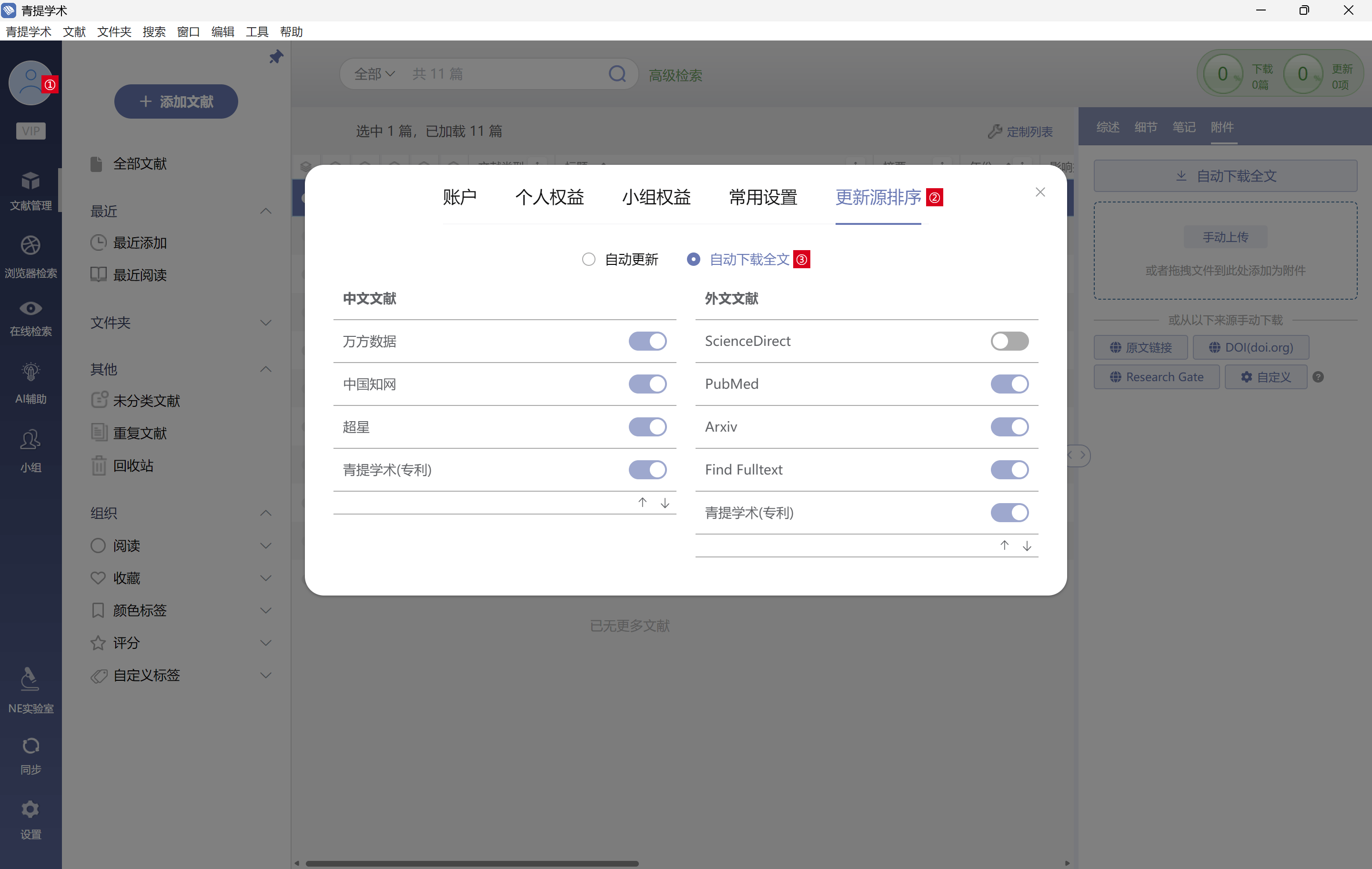The width and height of the screenshot is (1372, 869).
Task: Click the 添加文献 button
Action: (176, 101)
